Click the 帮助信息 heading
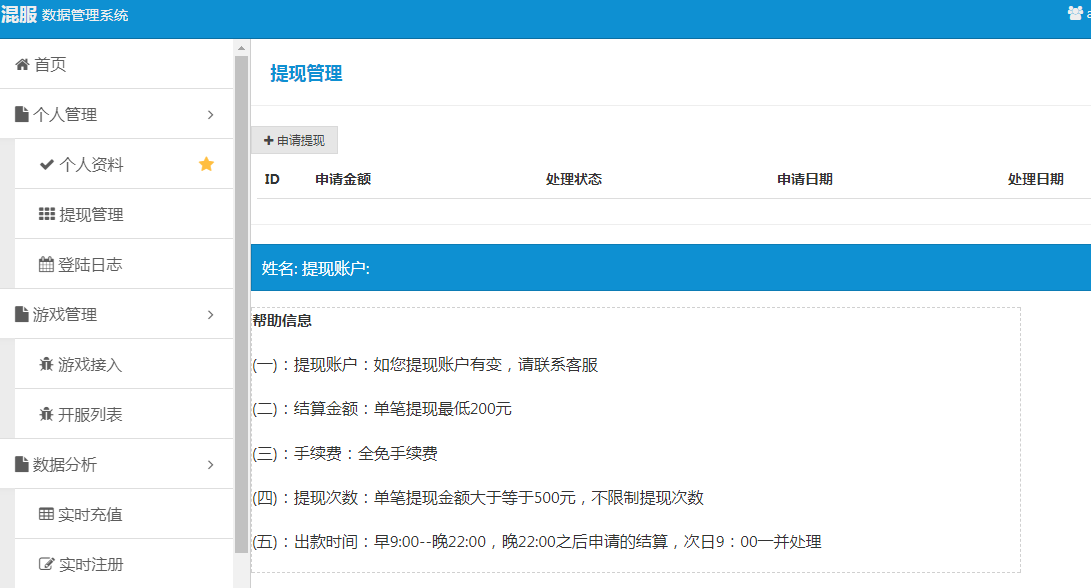 pos(282,321)
